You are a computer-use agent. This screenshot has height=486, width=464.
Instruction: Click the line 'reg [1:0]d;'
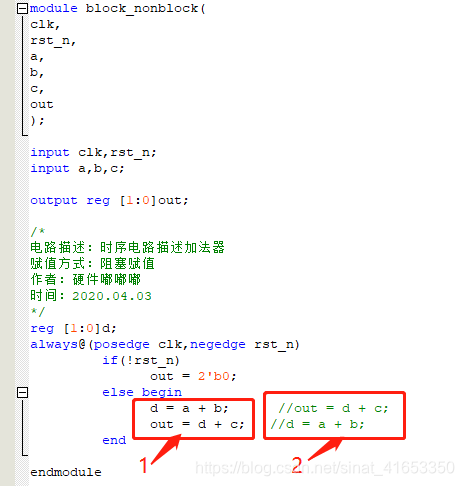pyautogui.click(x=73, y=328)
